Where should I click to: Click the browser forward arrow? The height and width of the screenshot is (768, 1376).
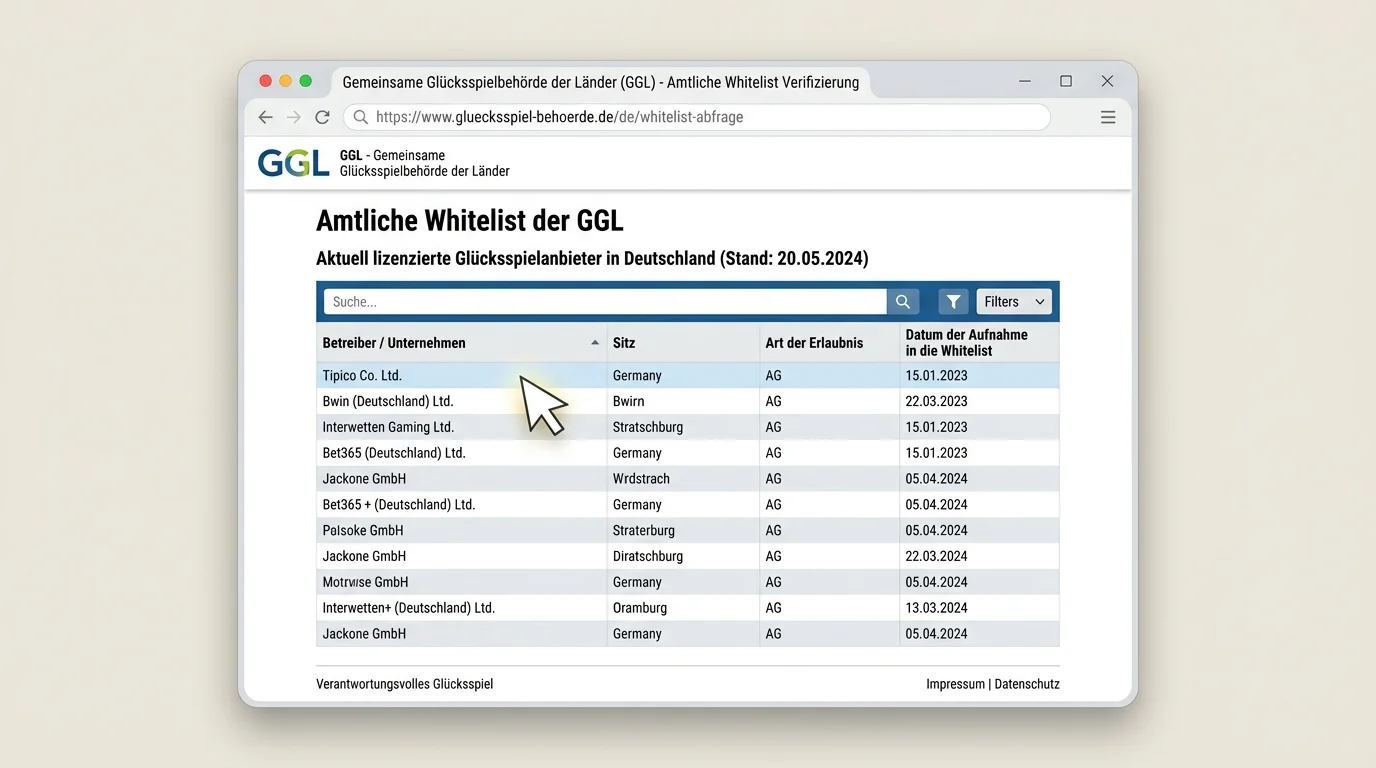coord(293,117)
